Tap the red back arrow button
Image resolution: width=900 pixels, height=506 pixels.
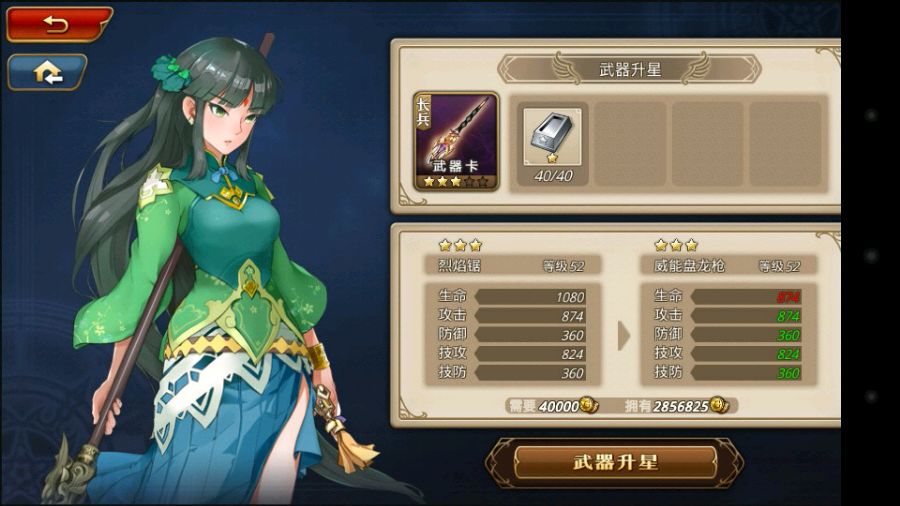59,24
